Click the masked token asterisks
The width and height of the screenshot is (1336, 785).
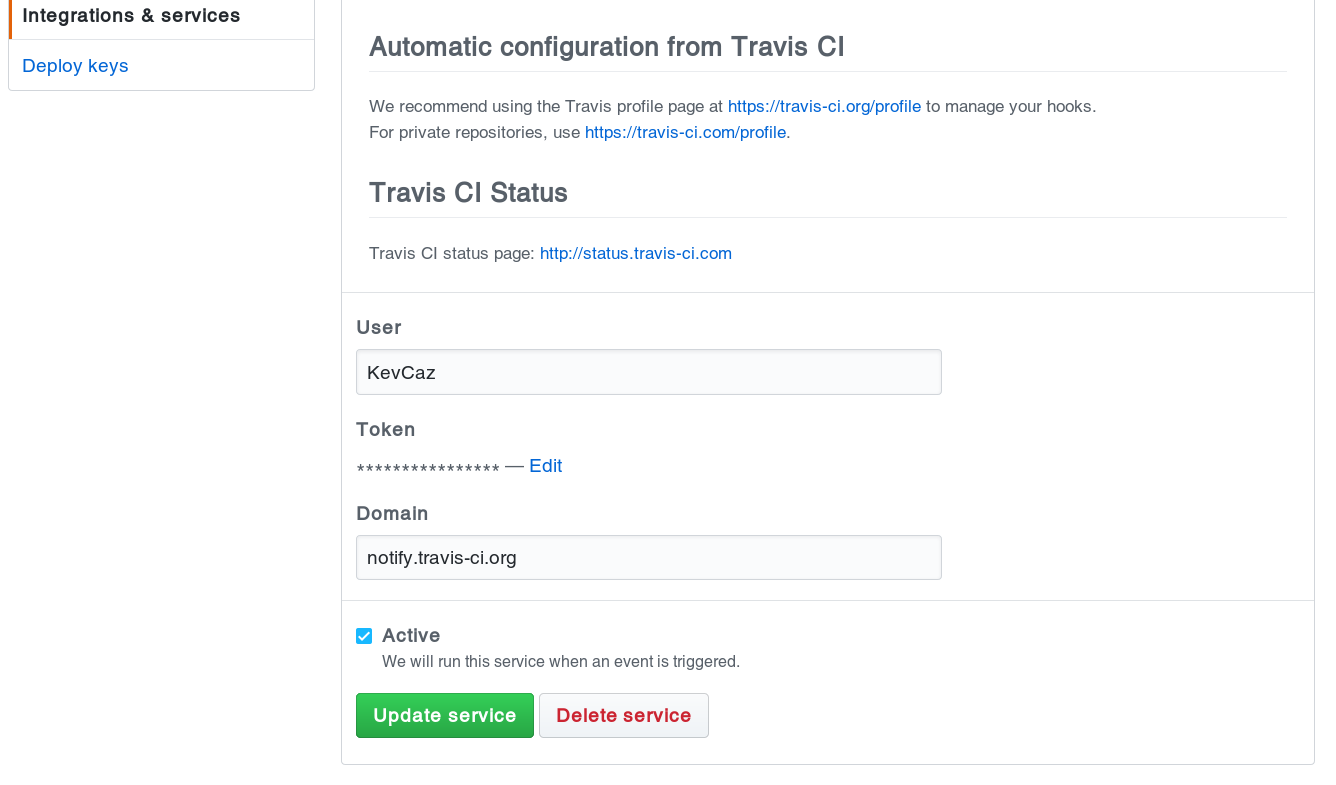(428, 468)
